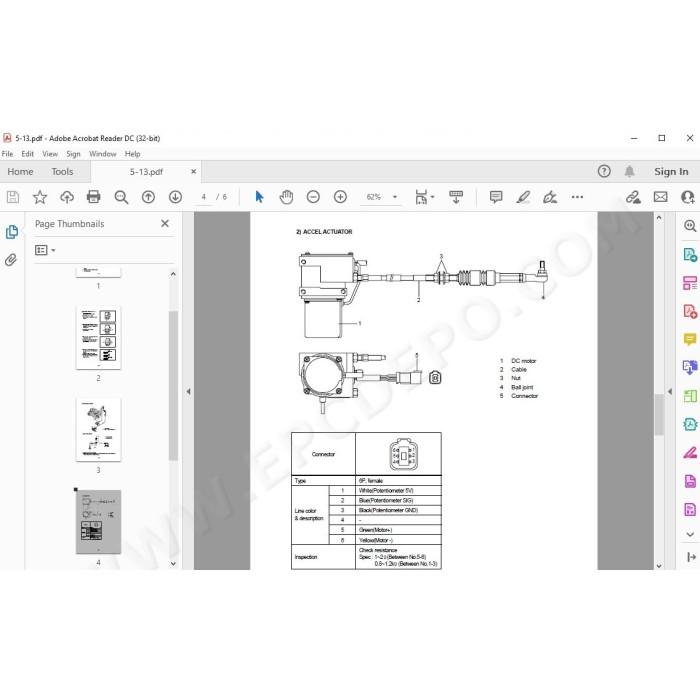Click the document vertical scrollbar thumb
The width and height of the screenshot is (700, 700).
[659, 414]
